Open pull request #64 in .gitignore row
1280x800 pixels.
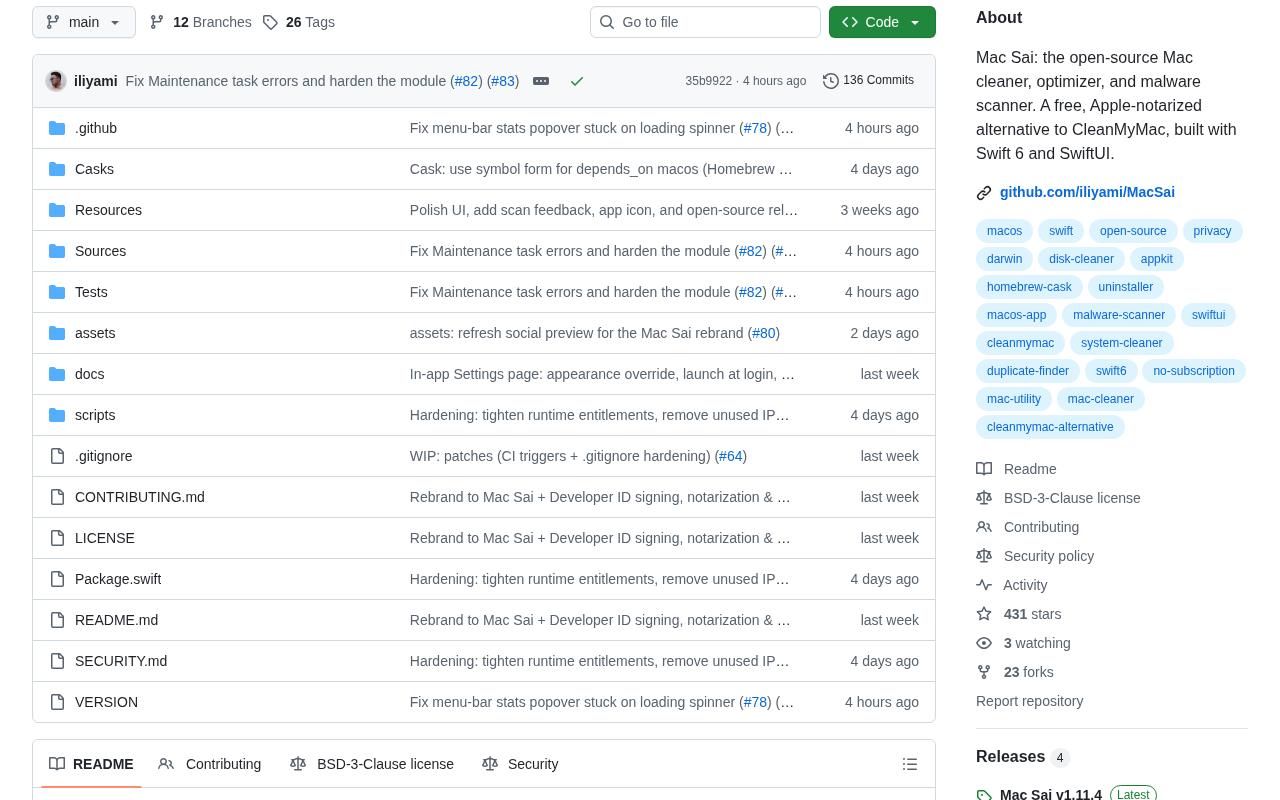(x=731, y=456)
